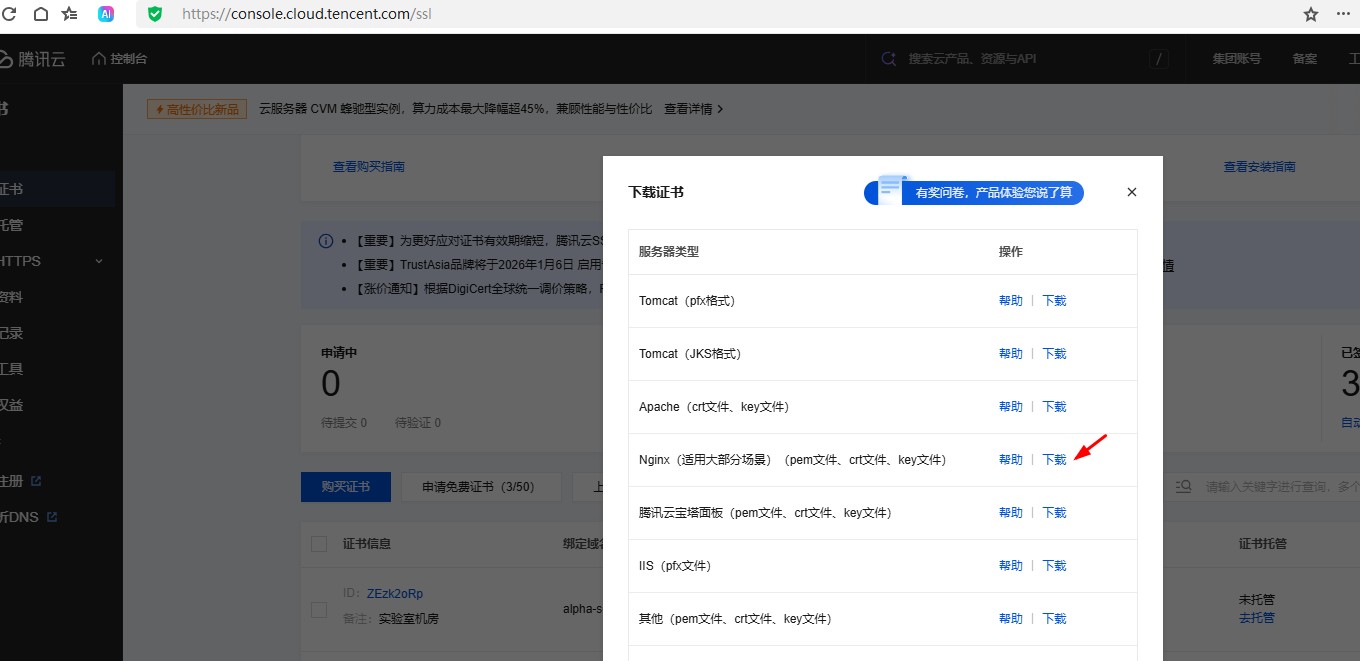This screenshot has height=661, width=1360.
Task: Focus the address bar URL
Action: (x=307, y=14)
